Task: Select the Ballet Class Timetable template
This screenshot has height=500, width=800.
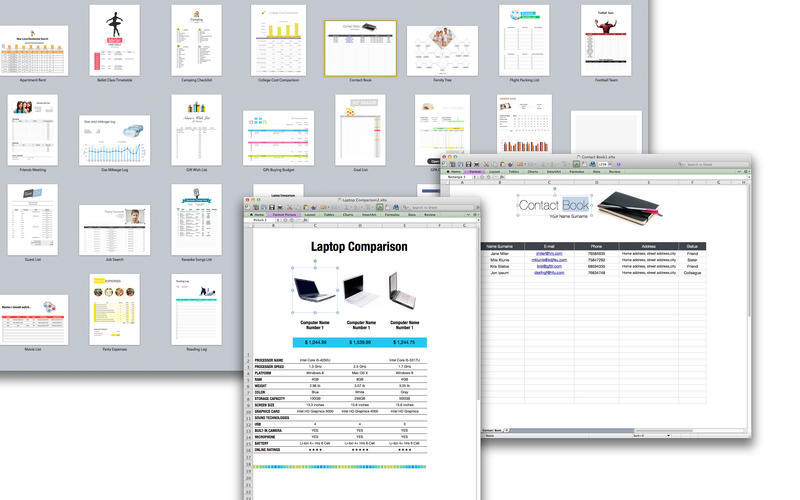Action: [114, 40]
